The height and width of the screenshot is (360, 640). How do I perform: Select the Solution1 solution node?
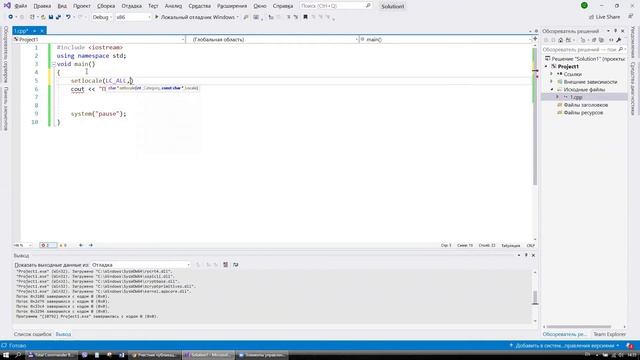tap(585, 59)
